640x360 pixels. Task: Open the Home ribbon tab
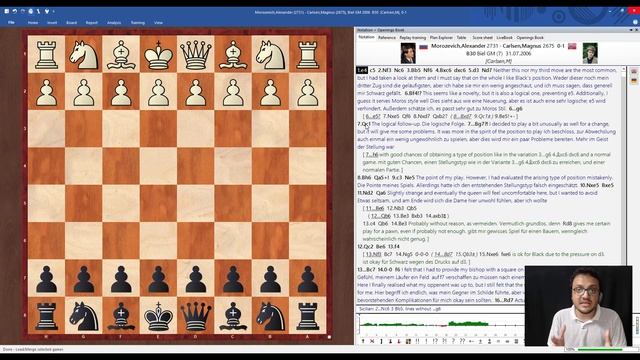[x=33, y=23]
